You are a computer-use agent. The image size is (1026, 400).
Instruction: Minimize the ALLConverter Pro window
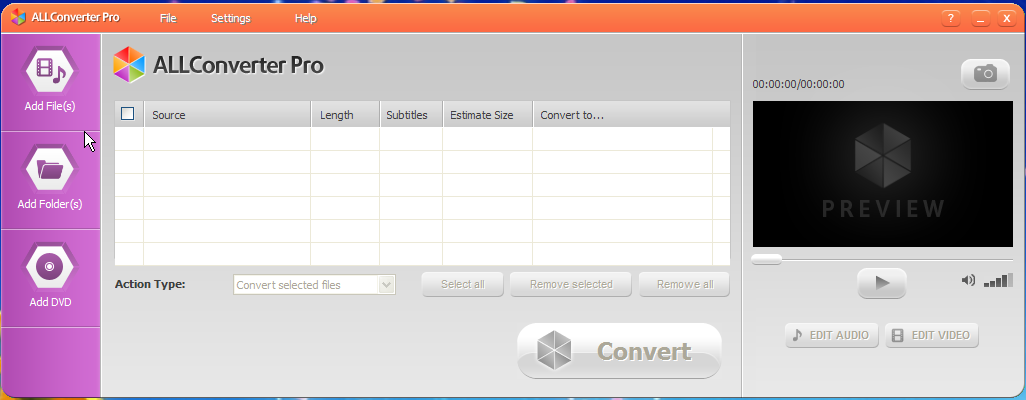pyautogui.click(x=980, y=18)
